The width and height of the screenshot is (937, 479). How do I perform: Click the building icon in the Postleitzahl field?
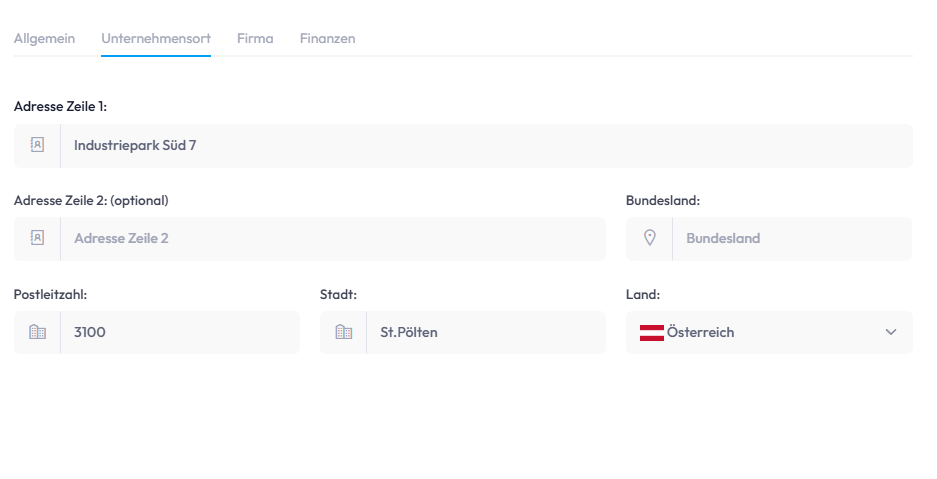pos(37,332)
